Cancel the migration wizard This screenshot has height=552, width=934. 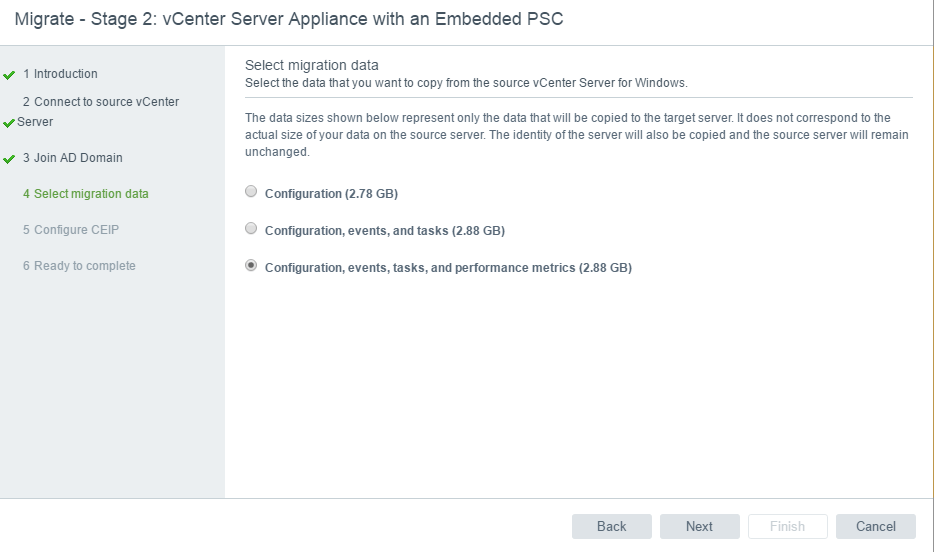point(875,527)
